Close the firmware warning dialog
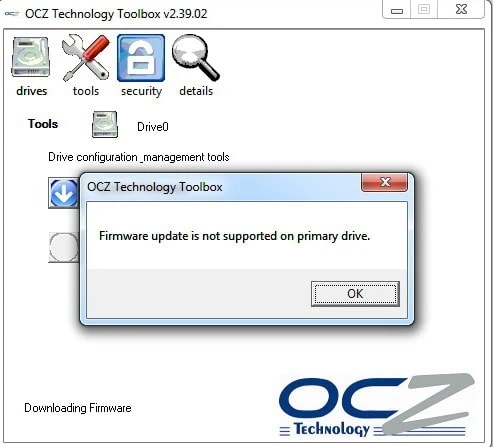Image resolution: width=493 pixels, height=447 pixels. 385,182
